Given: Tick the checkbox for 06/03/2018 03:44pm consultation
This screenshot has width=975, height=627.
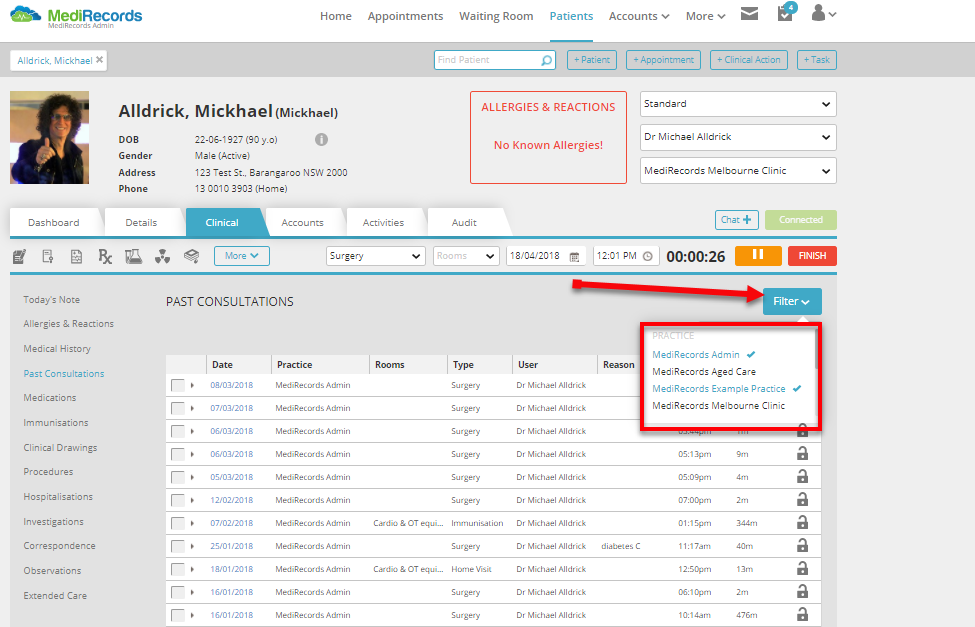Looking at the screenshot, I should click(x=178, y=432).
